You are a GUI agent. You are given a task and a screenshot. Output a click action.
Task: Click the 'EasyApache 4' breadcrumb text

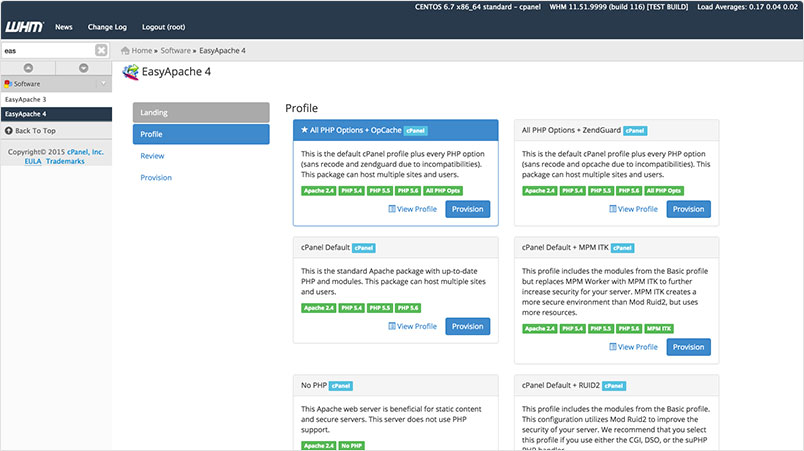point(222,50)
